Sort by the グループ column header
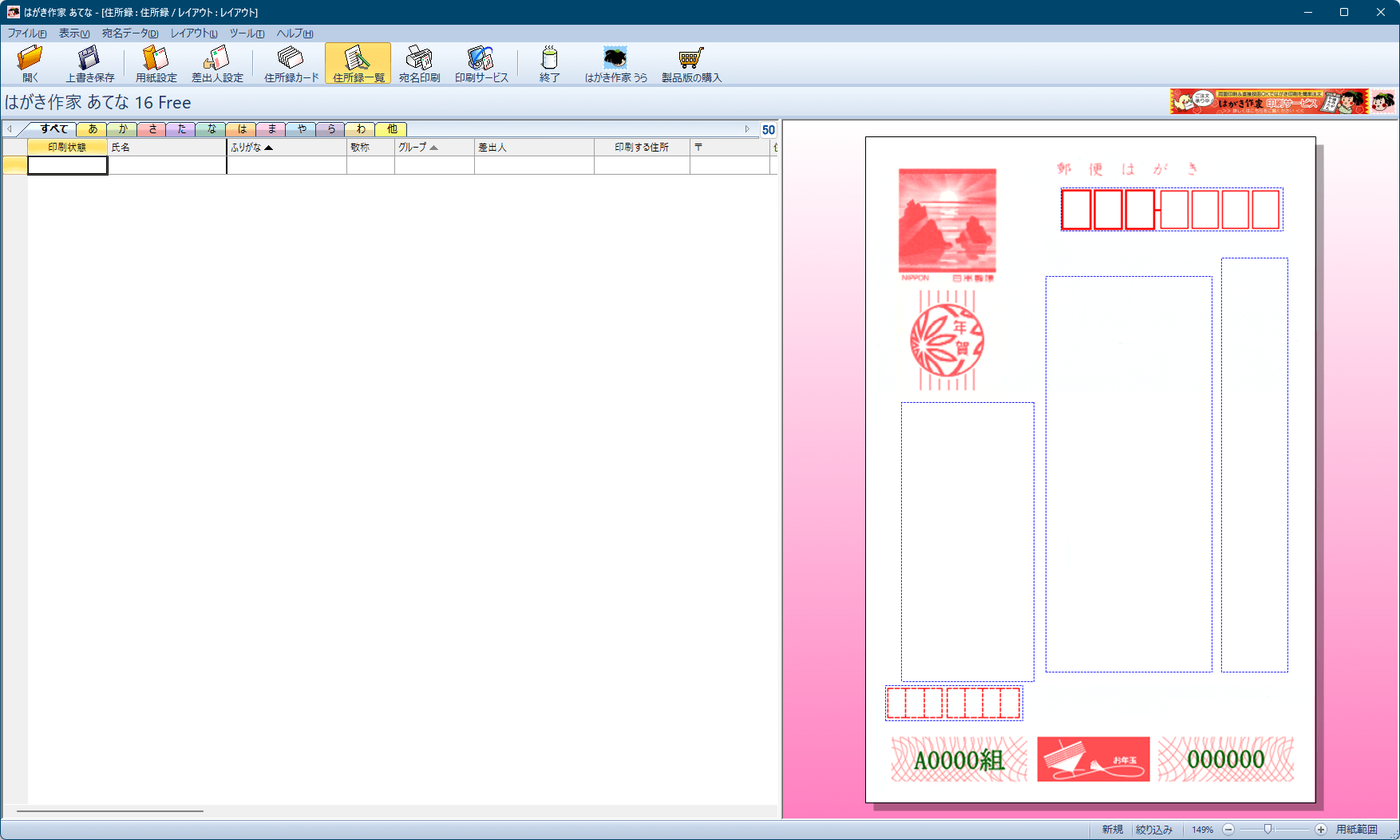 434,148
